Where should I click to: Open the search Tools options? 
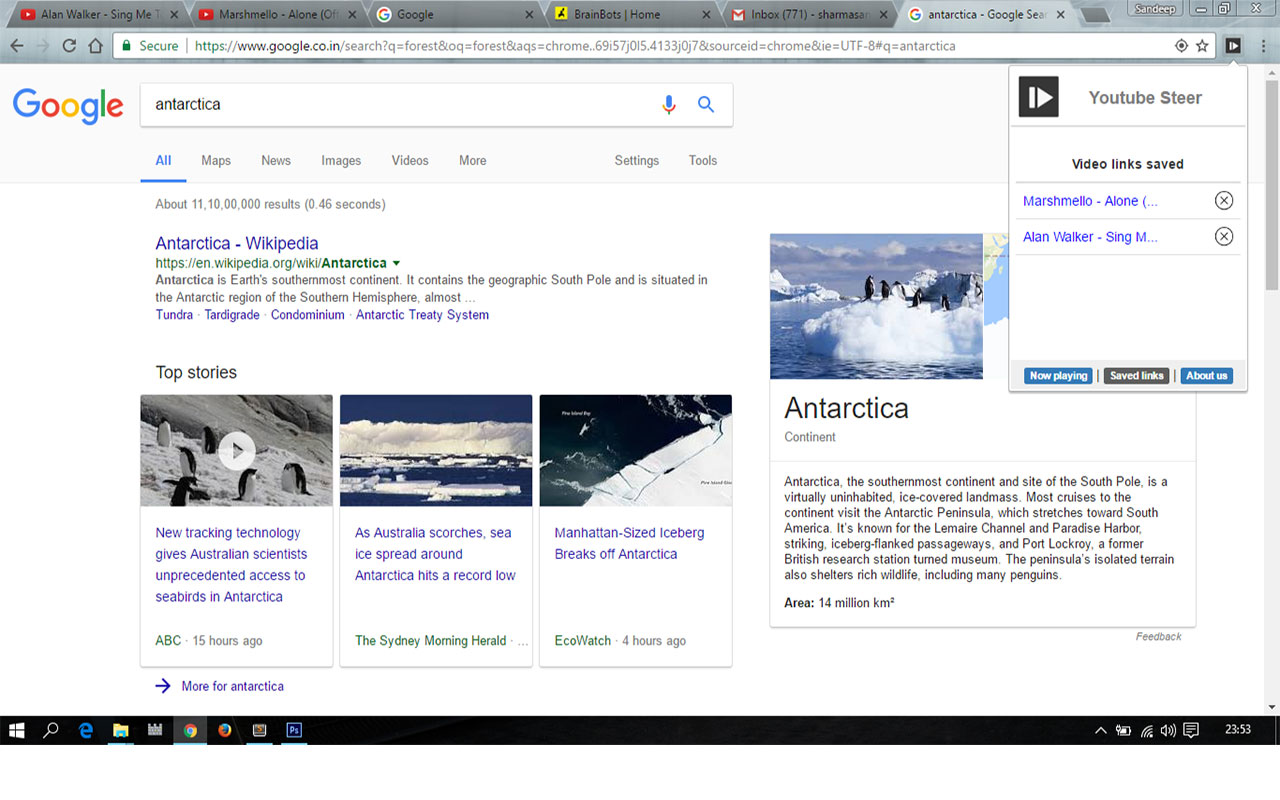click(703, 160)
